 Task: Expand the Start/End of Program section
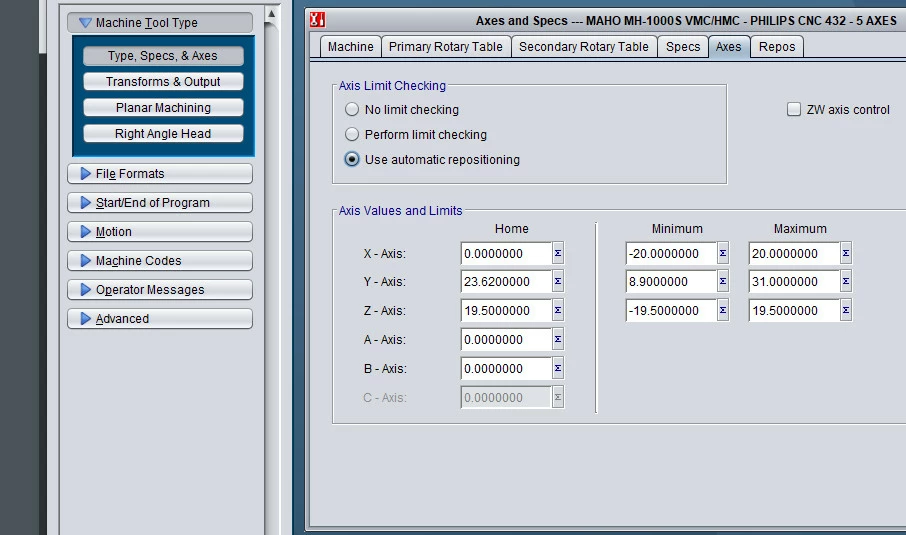[x=160, y=202]
